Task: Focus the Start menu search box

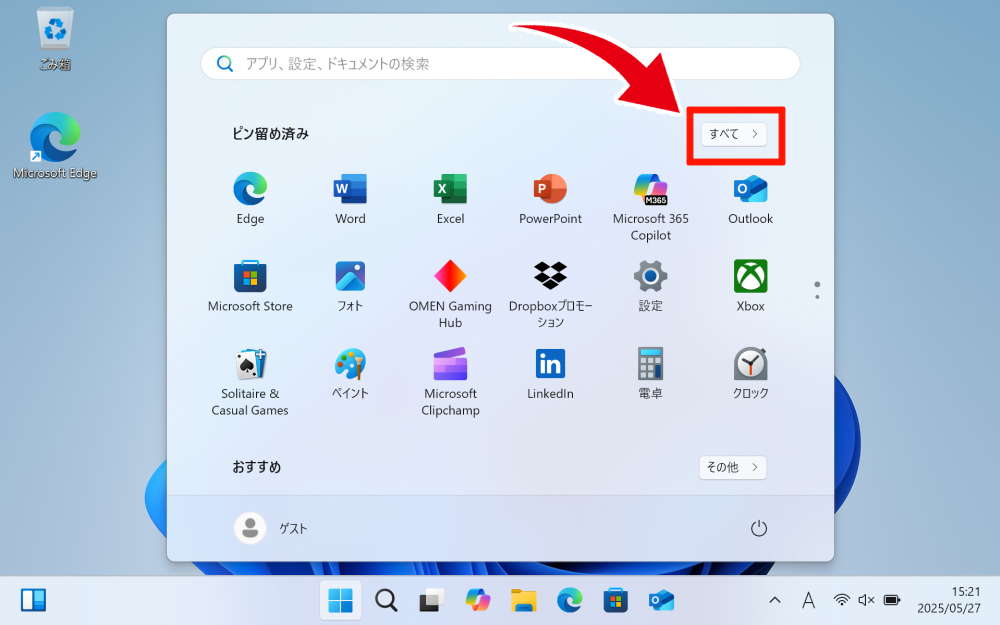Action: pos(500,64)
